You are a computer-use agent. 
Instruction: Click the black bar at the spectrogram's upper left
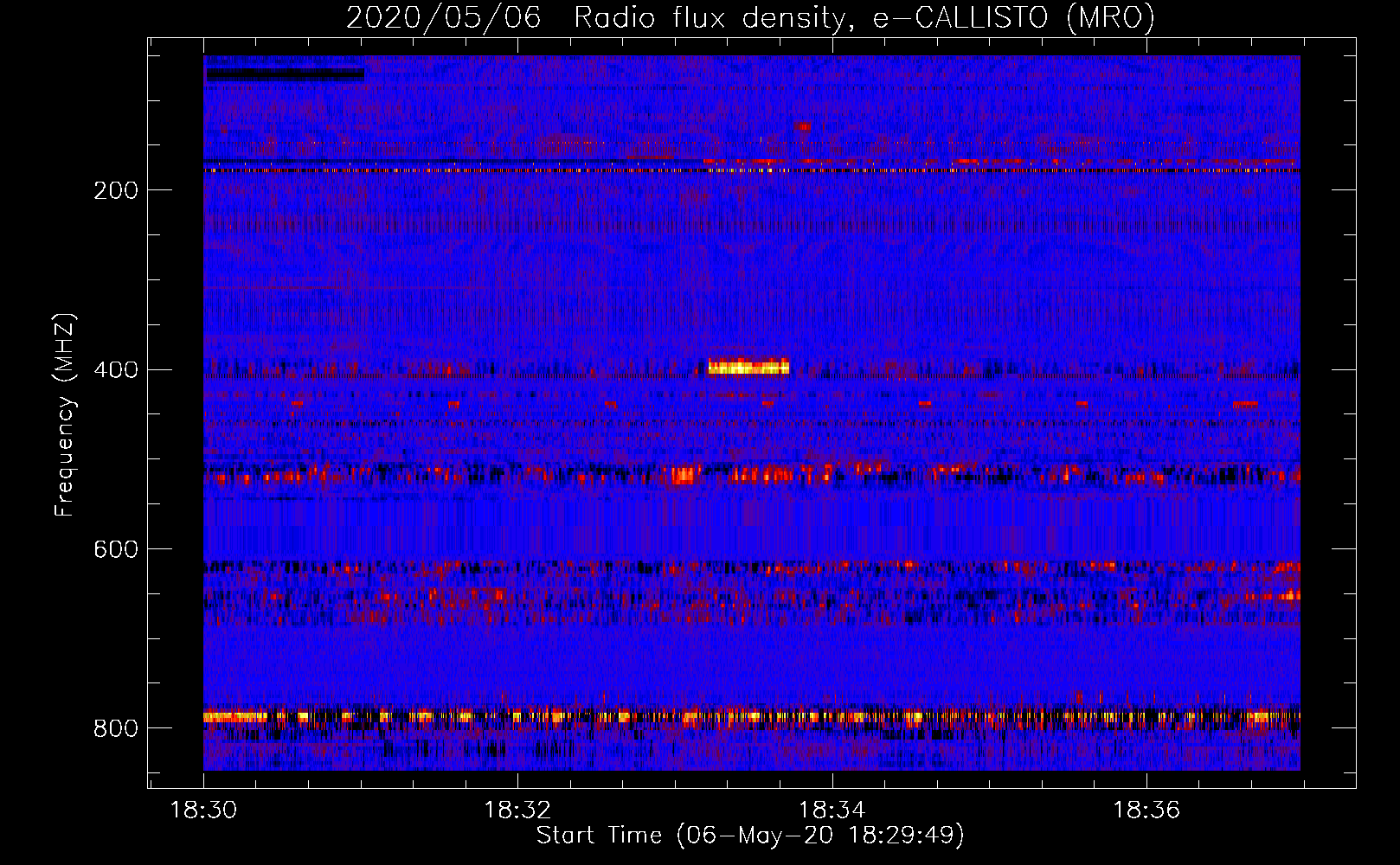tap(285, 74)
